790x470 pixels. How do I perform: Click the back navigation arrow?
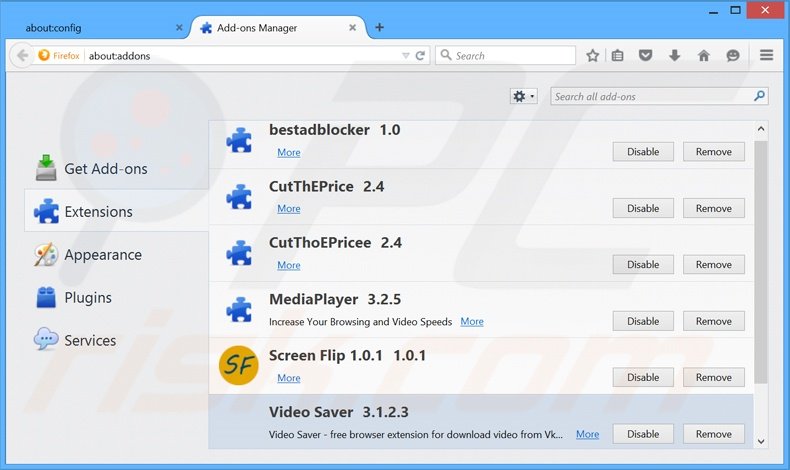point(22,55)
